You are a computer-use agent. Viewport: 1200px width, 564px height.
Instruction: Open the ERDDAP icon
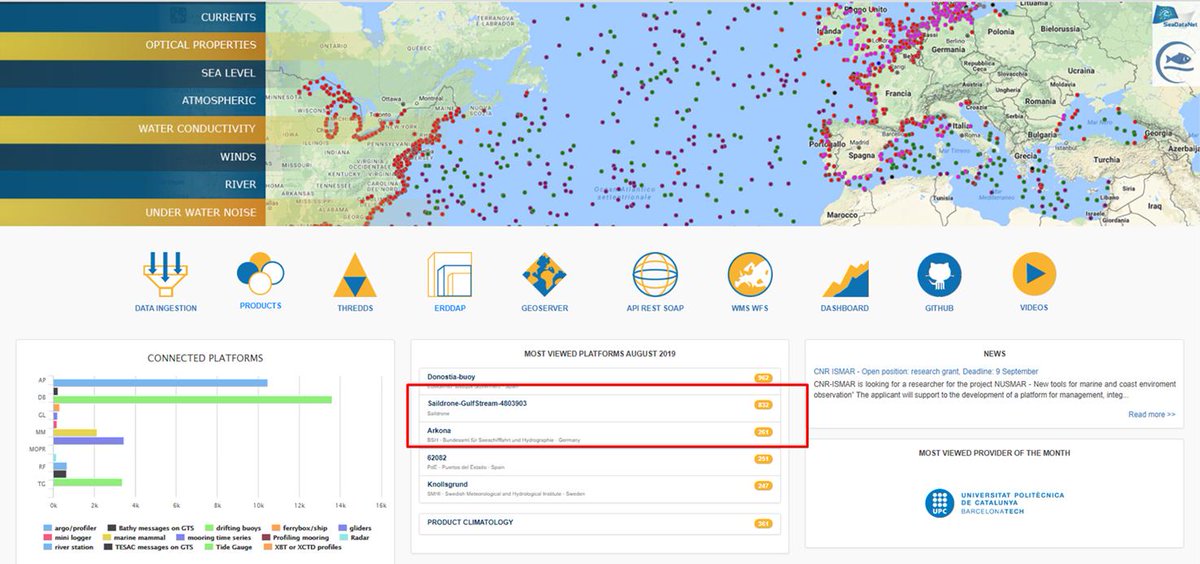(449, 275)
